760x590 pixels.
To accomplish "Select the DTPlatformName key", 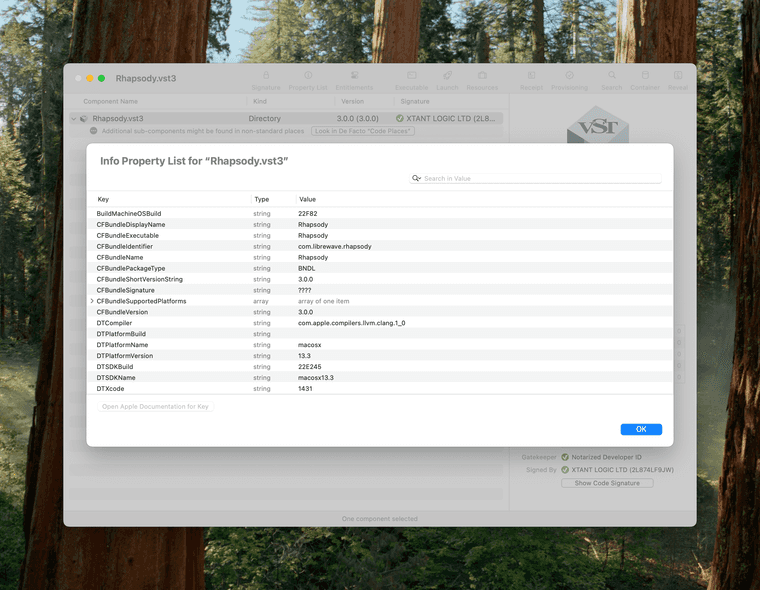I will [122, 345].
